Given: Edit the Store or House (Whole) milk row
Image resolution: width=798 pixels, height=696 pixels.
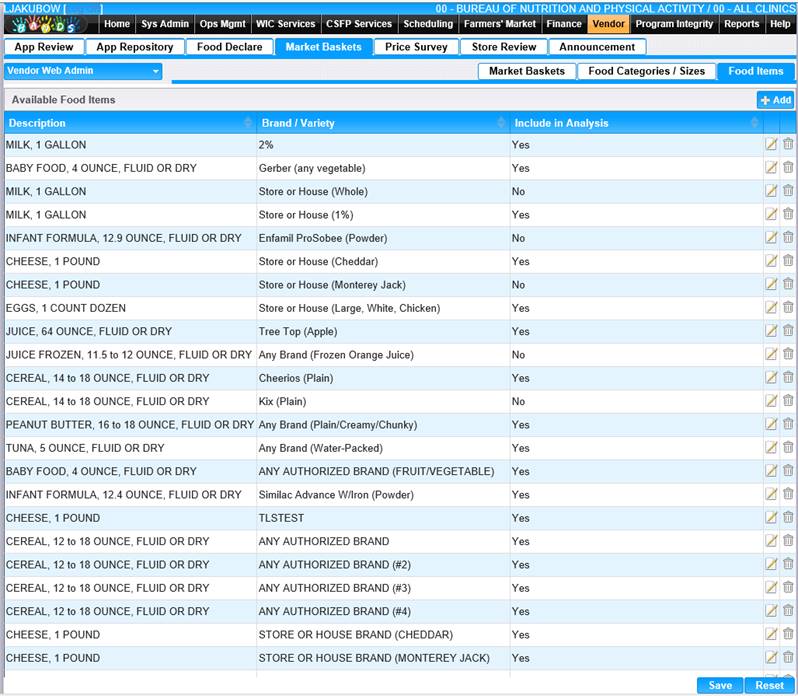Looking at the screenshot, I should (771, 191).
